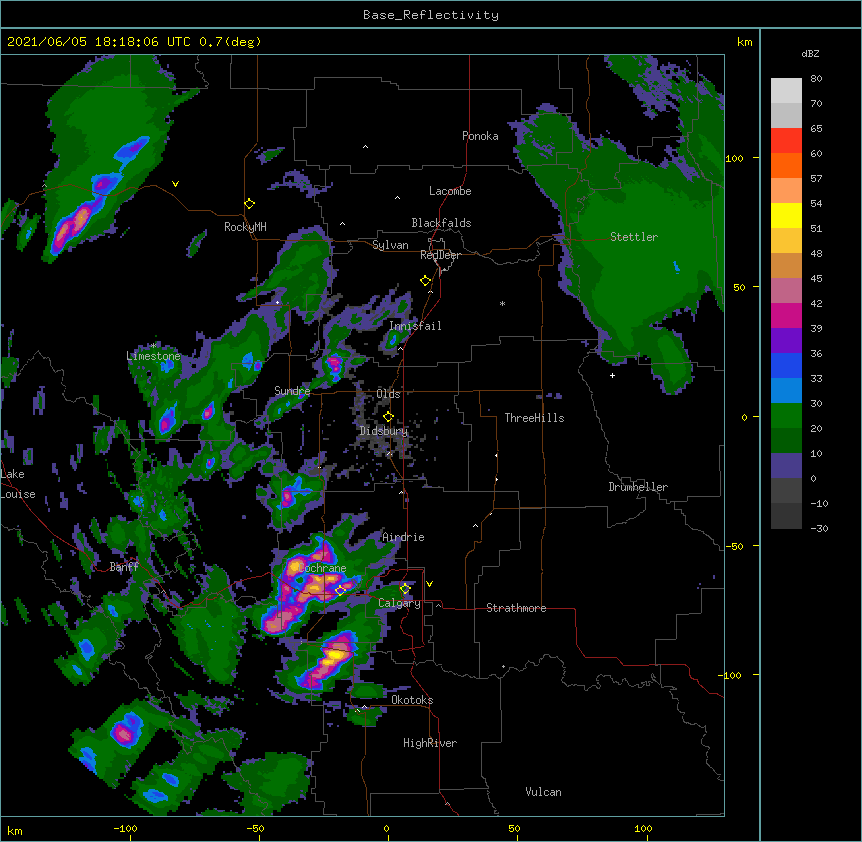Click the yellow diamond marker above Calgary label
Image resolution: width=862 pixels, height=842 pixels.
pos(405,589)
